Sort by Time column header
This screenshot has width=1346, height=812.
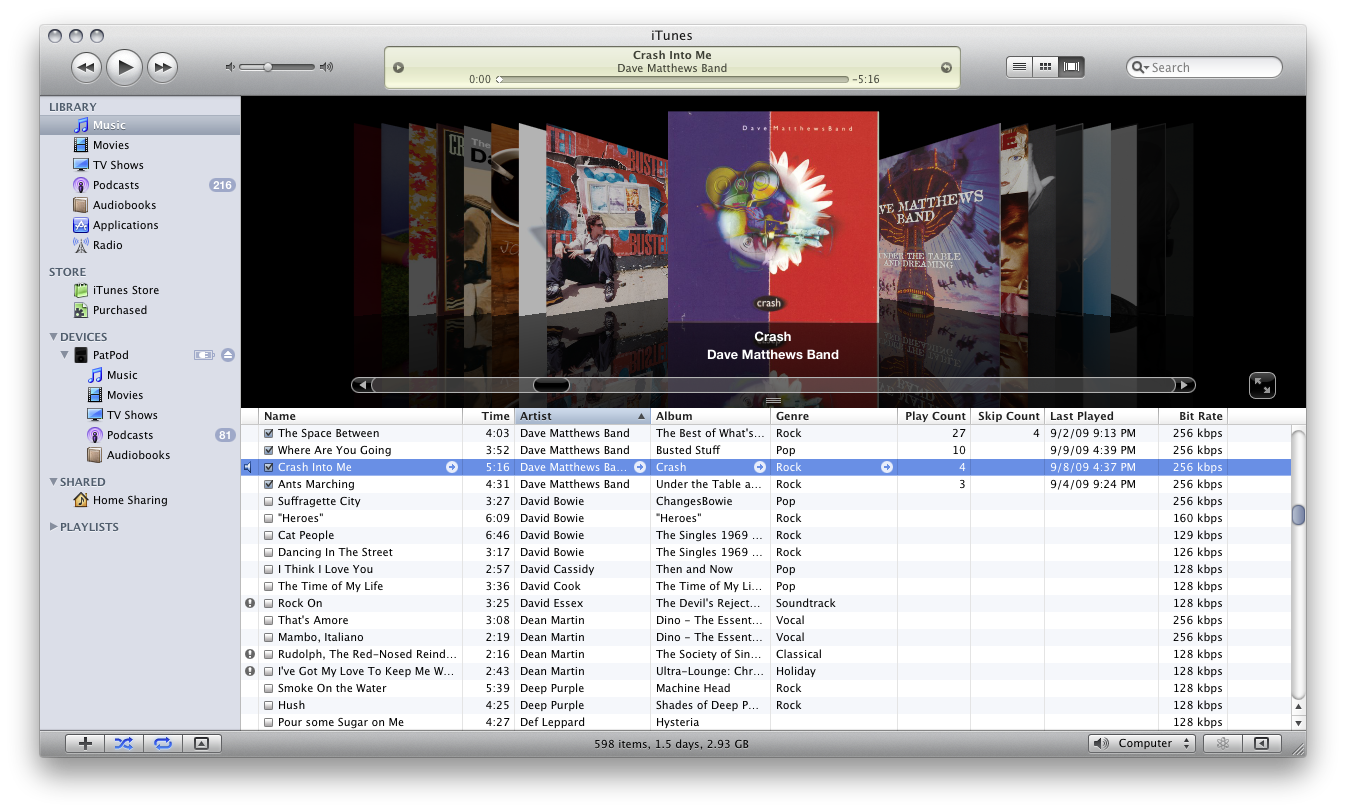pyautogui.click(x=489, y=416)
